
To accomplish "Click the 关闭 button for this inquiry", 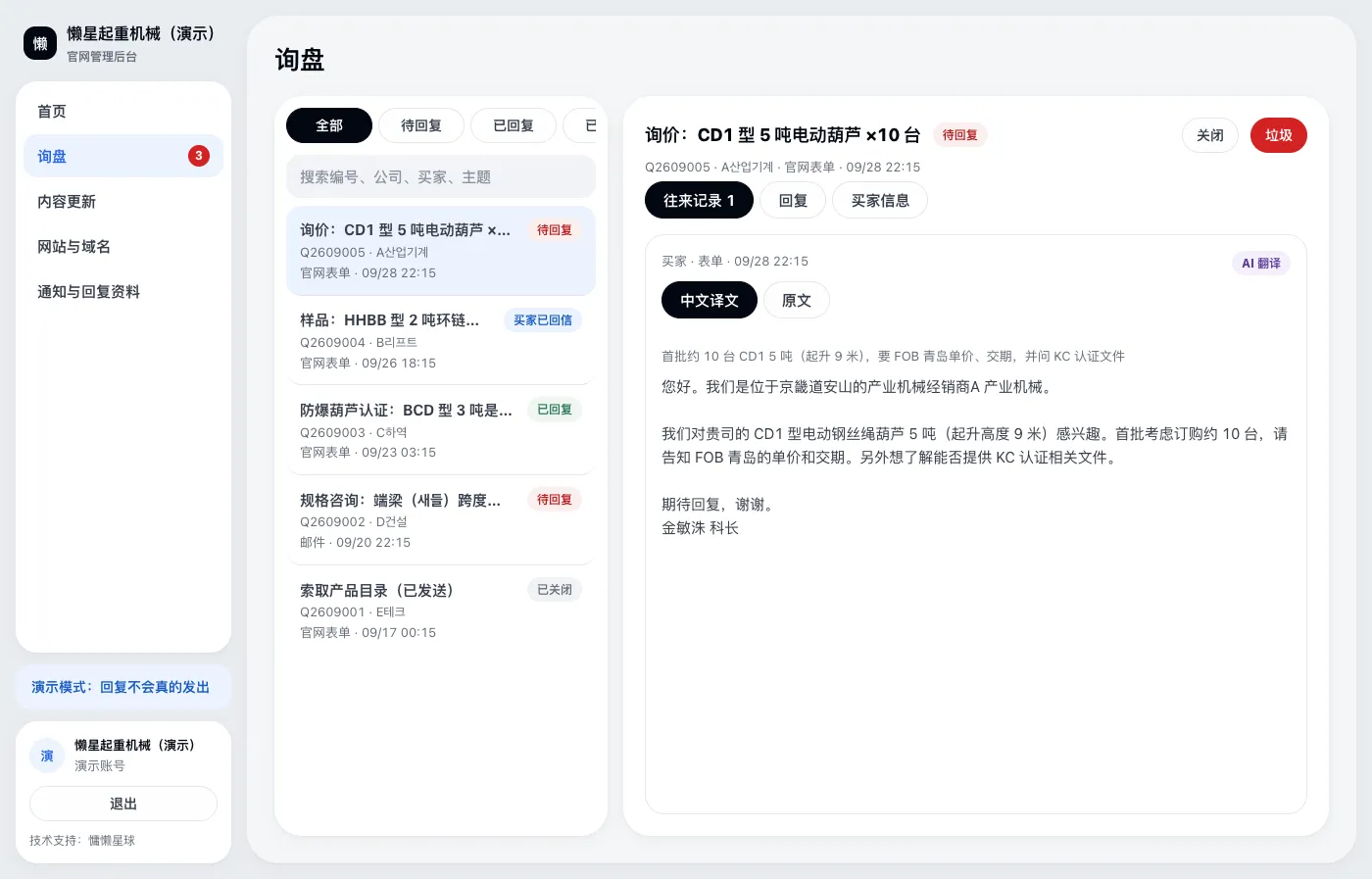I will pos(1210,135).
